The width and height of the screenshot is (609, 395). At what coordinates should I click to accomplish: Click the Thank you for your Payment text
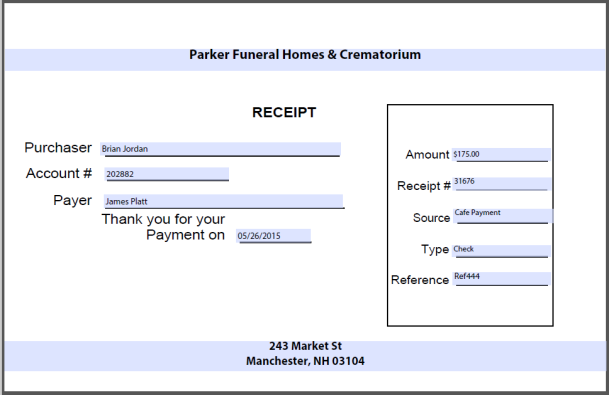[x=164, y=227]
